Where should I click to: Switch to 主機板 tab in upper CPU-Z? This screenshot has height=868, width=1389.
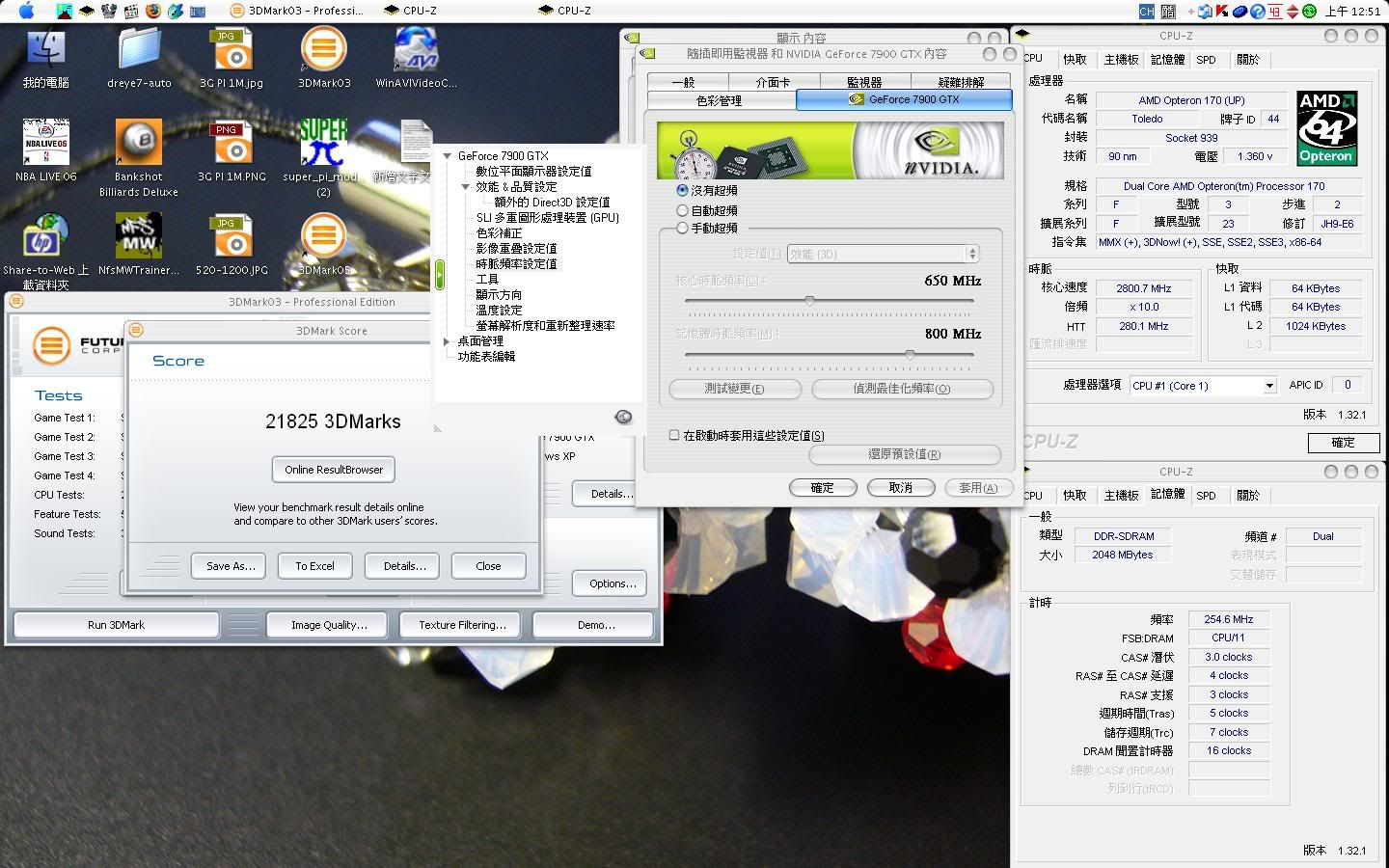click(1121, 60)
